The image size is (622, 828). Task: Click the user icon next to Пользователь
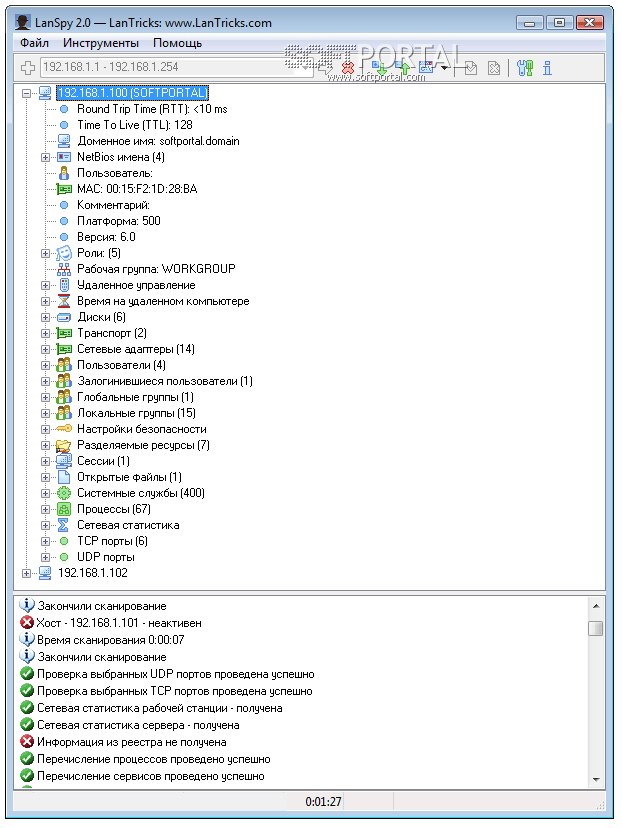[x=64, y=173]
